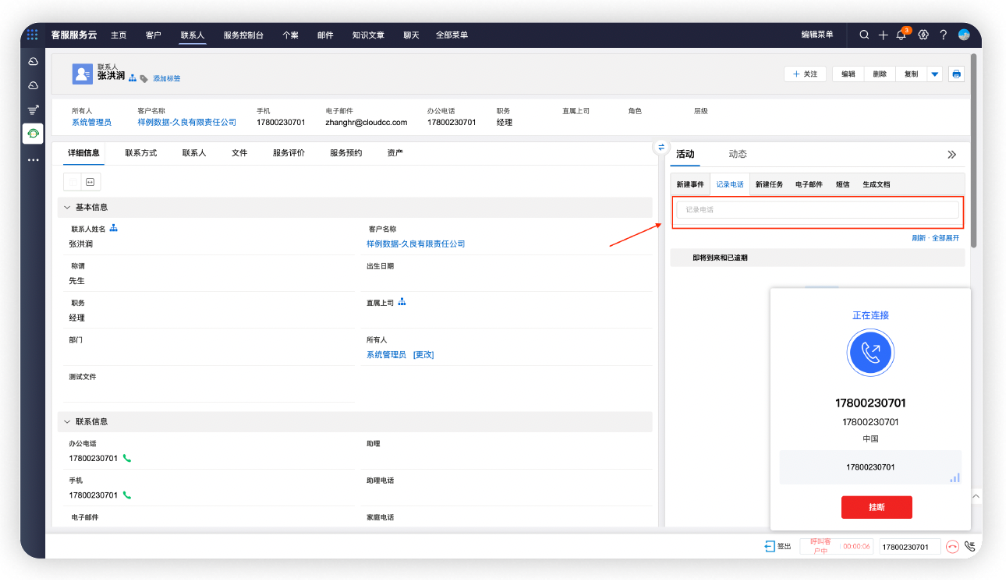The width and height of the screenshot is (1006, 580).
Task: Collapse the 联系信息 section
Action: [x=67, y=422]
